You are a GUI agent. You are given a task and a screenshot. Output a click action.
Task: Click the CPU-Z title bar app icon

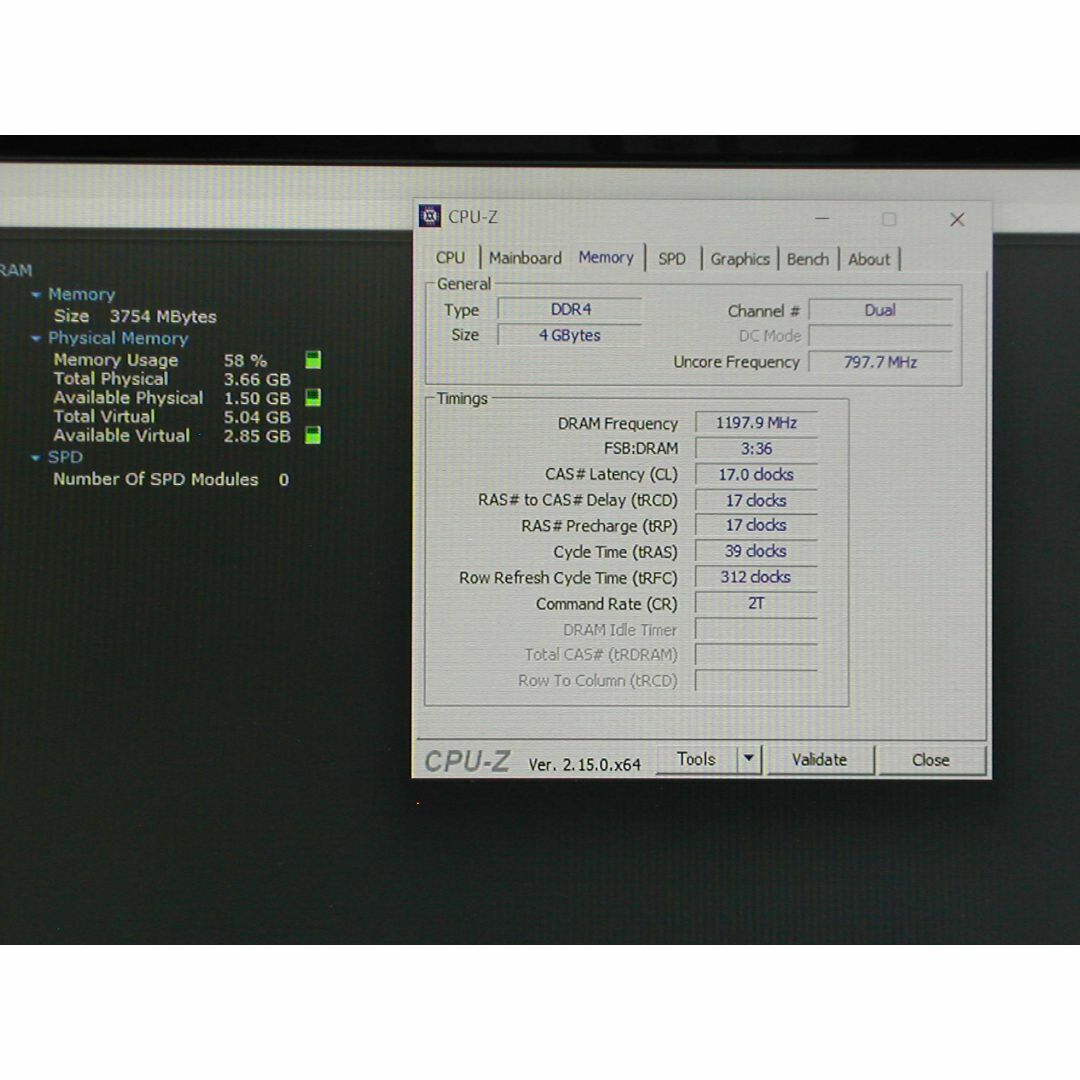click(x=430, y=216)
